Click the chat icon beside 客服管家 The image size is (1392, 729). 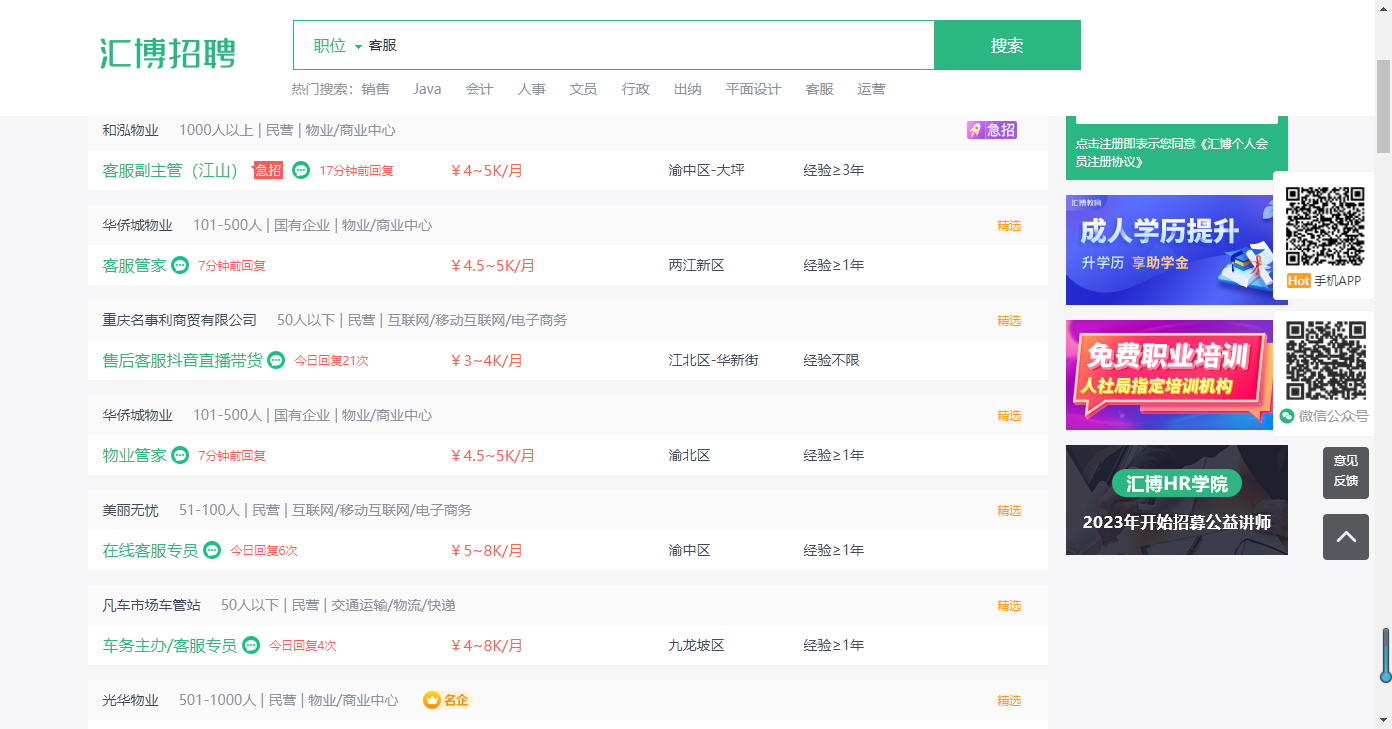click(x=180, y=265)
